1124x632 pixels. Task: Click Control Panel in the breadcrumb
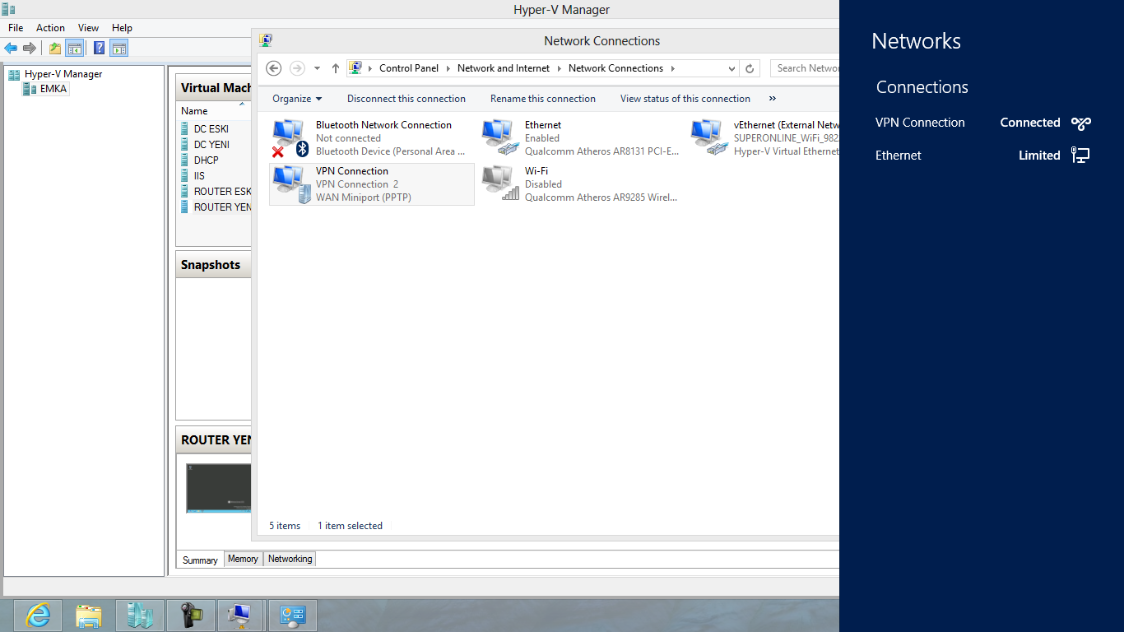(x=409, y=68)
